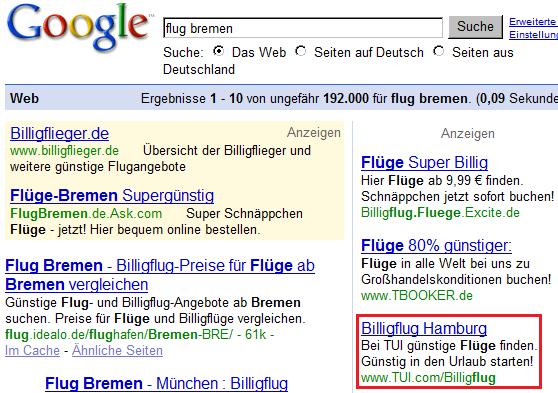Select the 'Das Web' radio button
Screen dimensions: 558x393
pyautogui.click(x=219, y=51)
